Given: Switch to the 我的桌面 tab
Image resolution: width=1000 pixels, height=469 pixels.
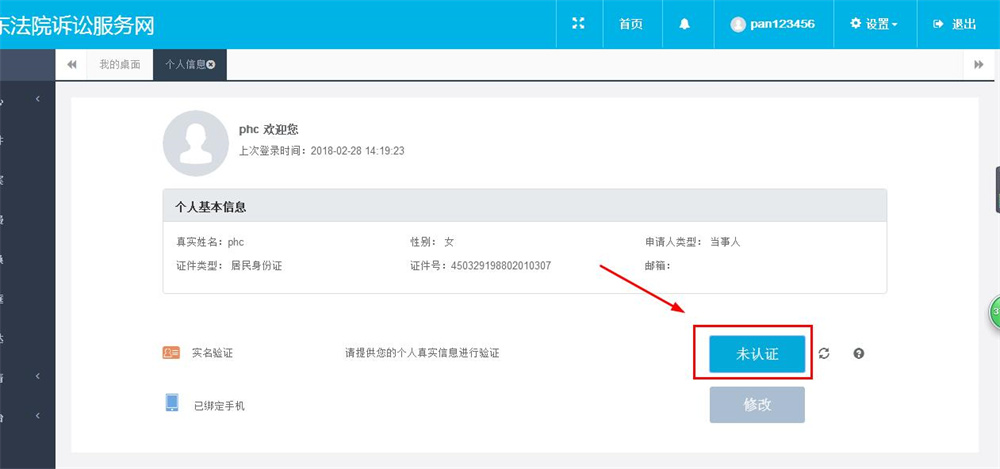Looking at the screenshot, I should coord(119,64).
